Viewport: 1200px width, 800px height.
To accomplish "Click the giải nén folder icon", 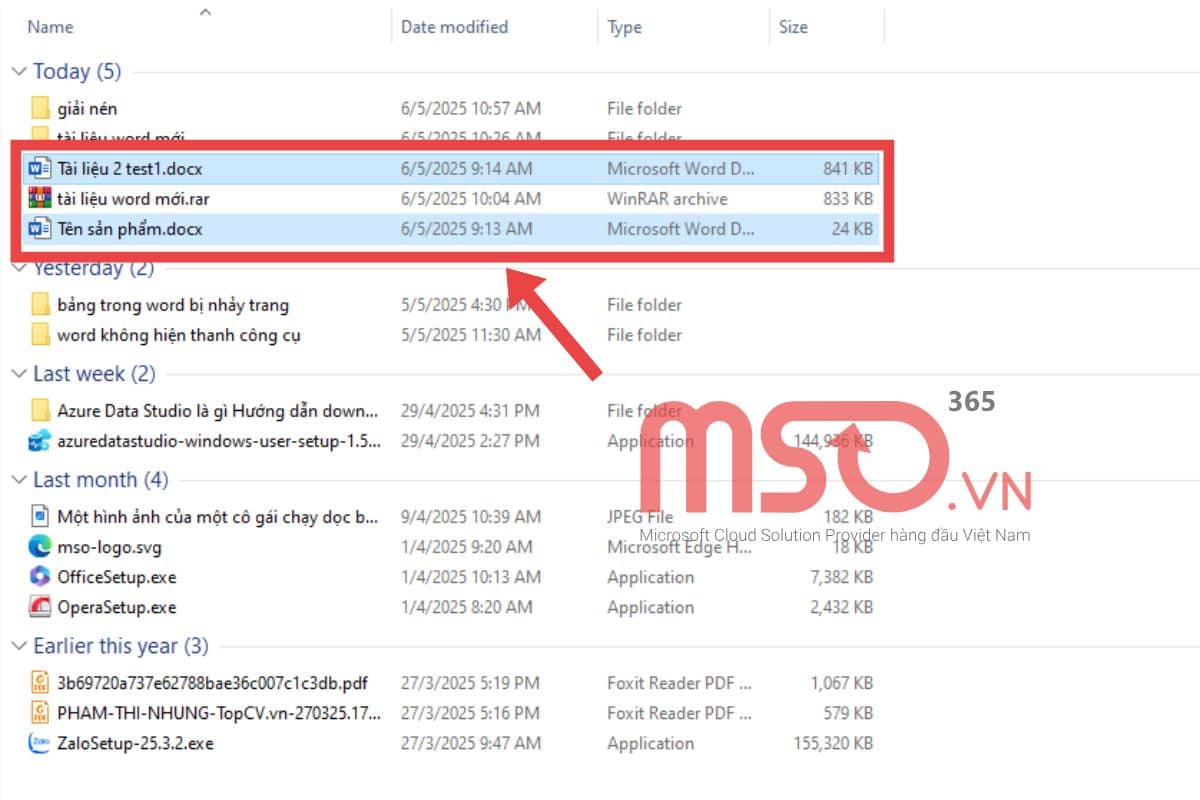I will pos(40,108).
